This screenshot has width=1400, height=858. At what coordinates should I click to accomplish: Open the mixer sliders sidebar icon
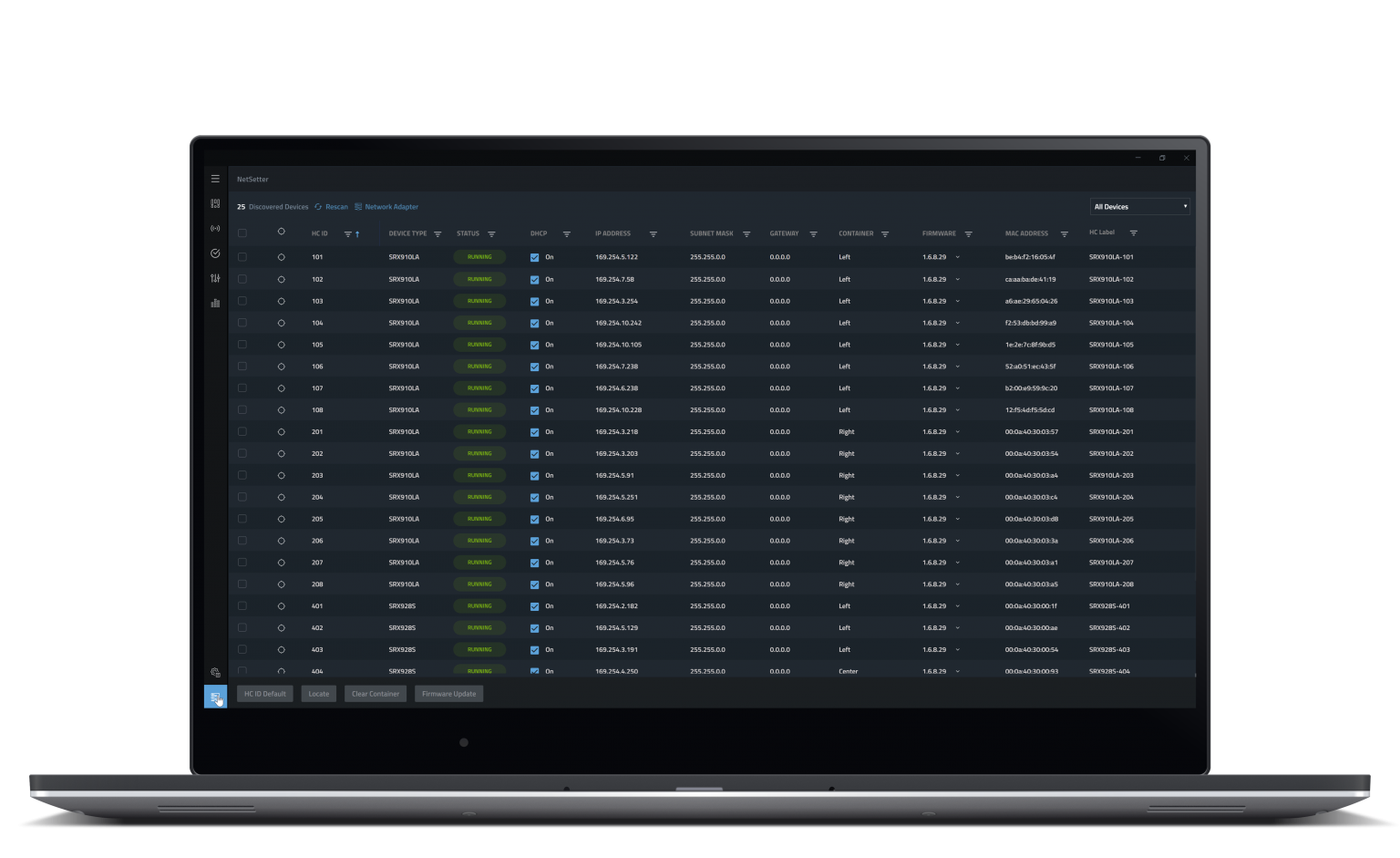coord(215,278)
